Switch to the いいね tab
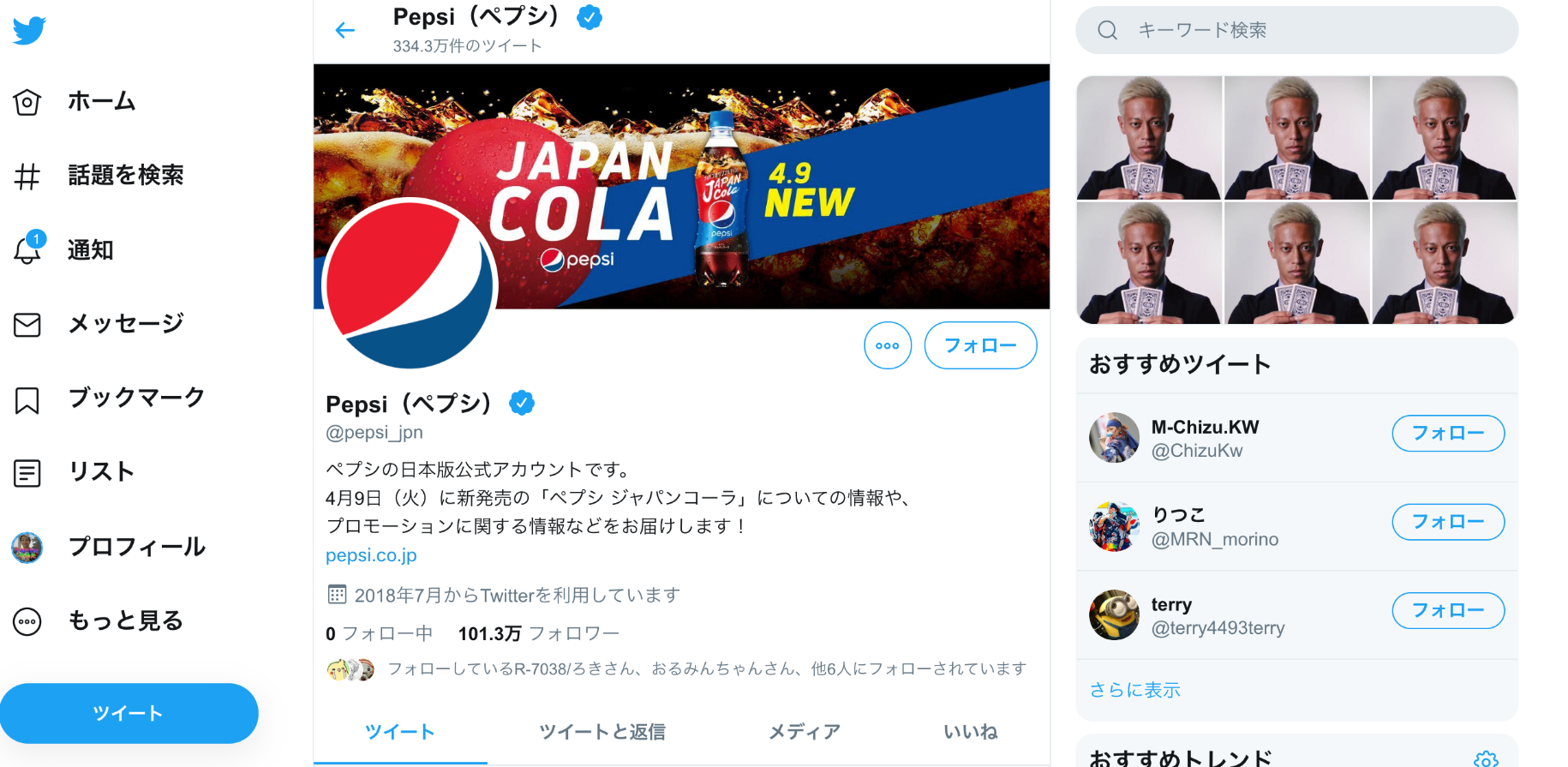Viewport: 1568px width, 767px height. click(x=970, y=732)
